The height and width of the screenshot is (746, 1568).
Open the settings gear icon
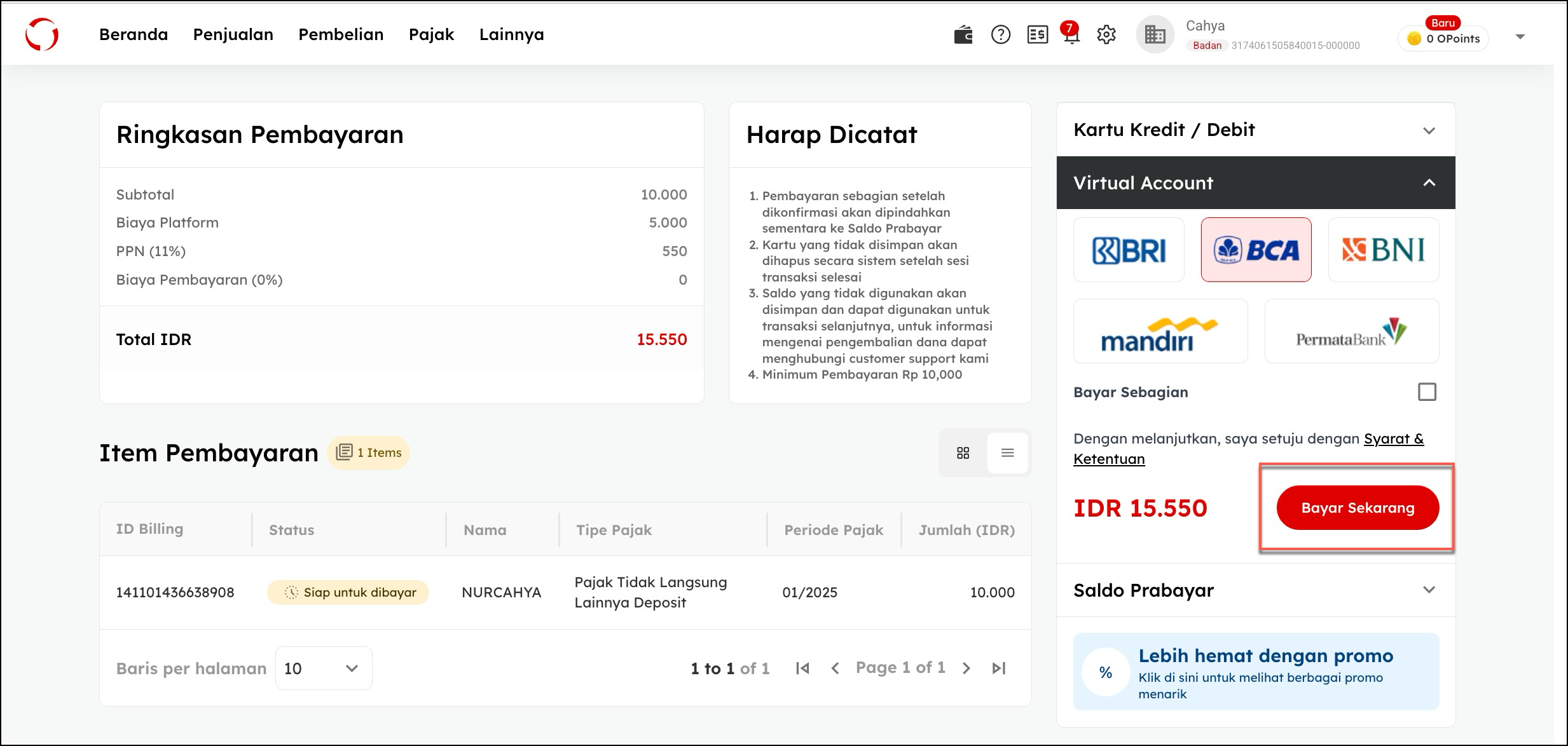pos(1106,35)
